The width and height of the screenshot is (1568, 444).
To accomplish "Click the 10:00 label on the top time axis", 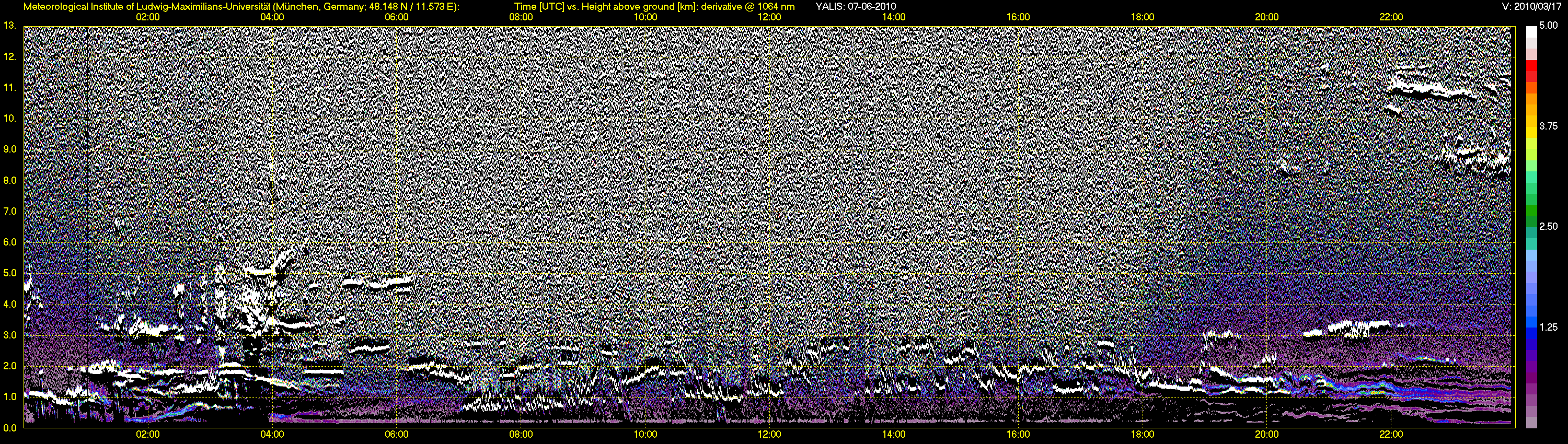I will point(645,17).
